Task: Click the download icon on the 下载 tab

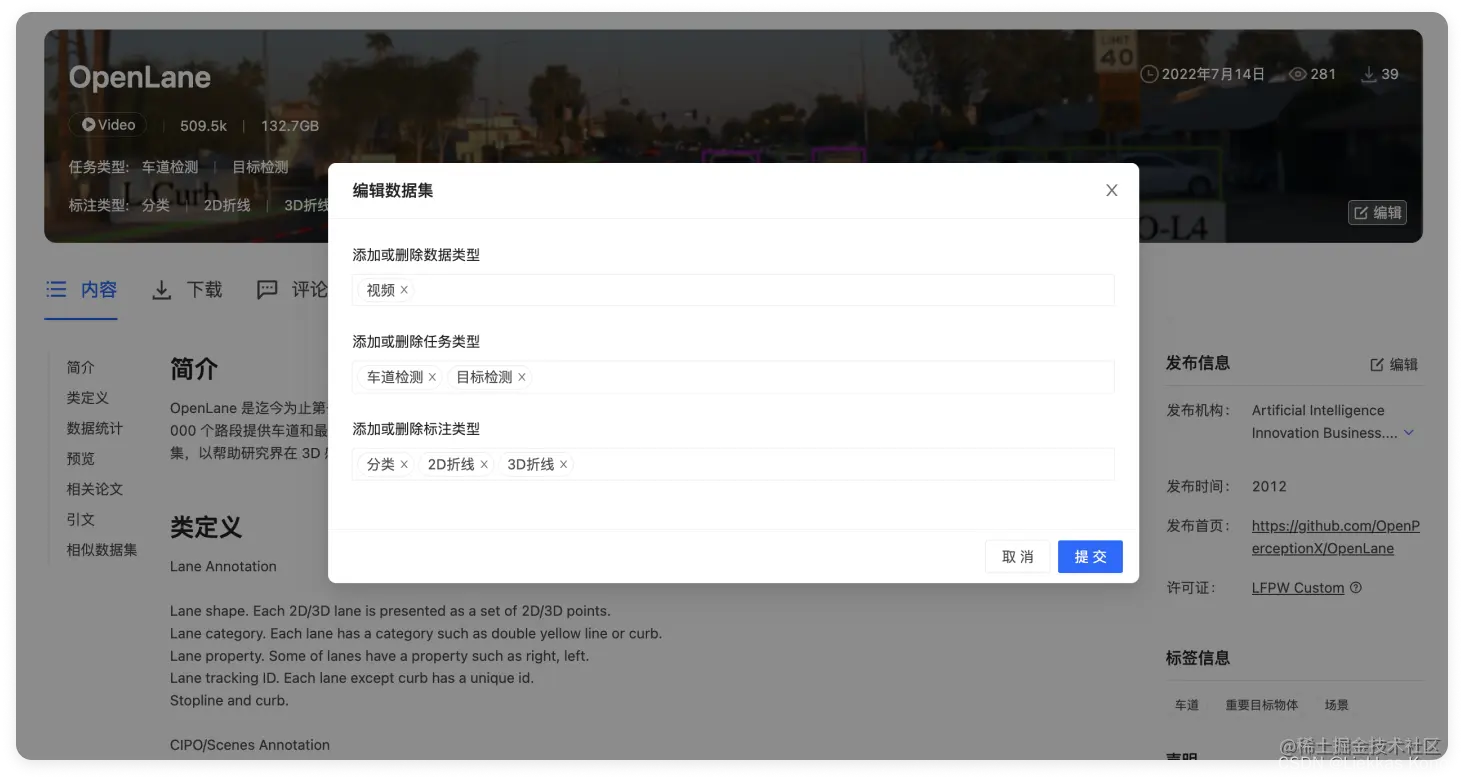Action: (x=161, y=289)
